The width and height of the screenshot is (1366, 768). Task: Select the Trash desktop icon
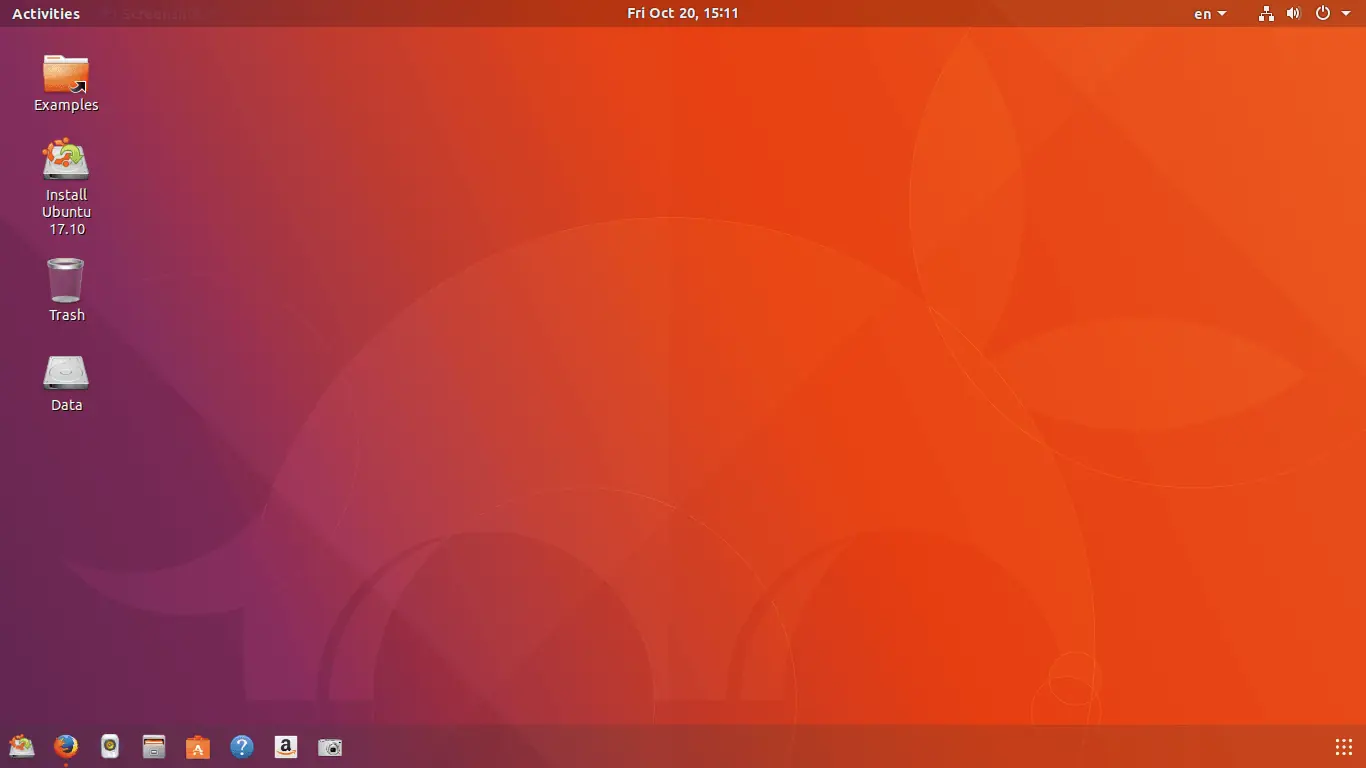[x=66, y=290]
